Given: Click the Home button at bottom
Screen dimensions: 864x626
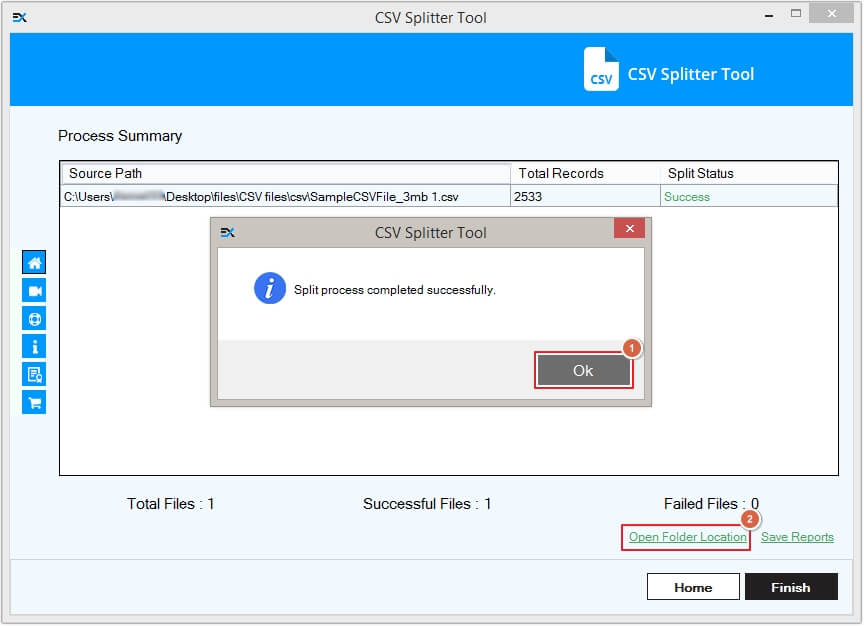Looking at the screenshot, I should point(692,587).
